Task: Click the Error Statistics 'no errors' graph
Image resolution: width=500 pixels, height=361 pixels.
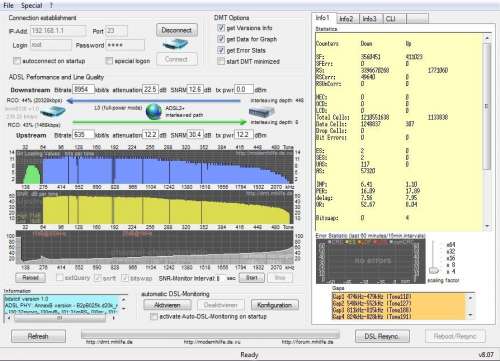Action: coord(371,261)
